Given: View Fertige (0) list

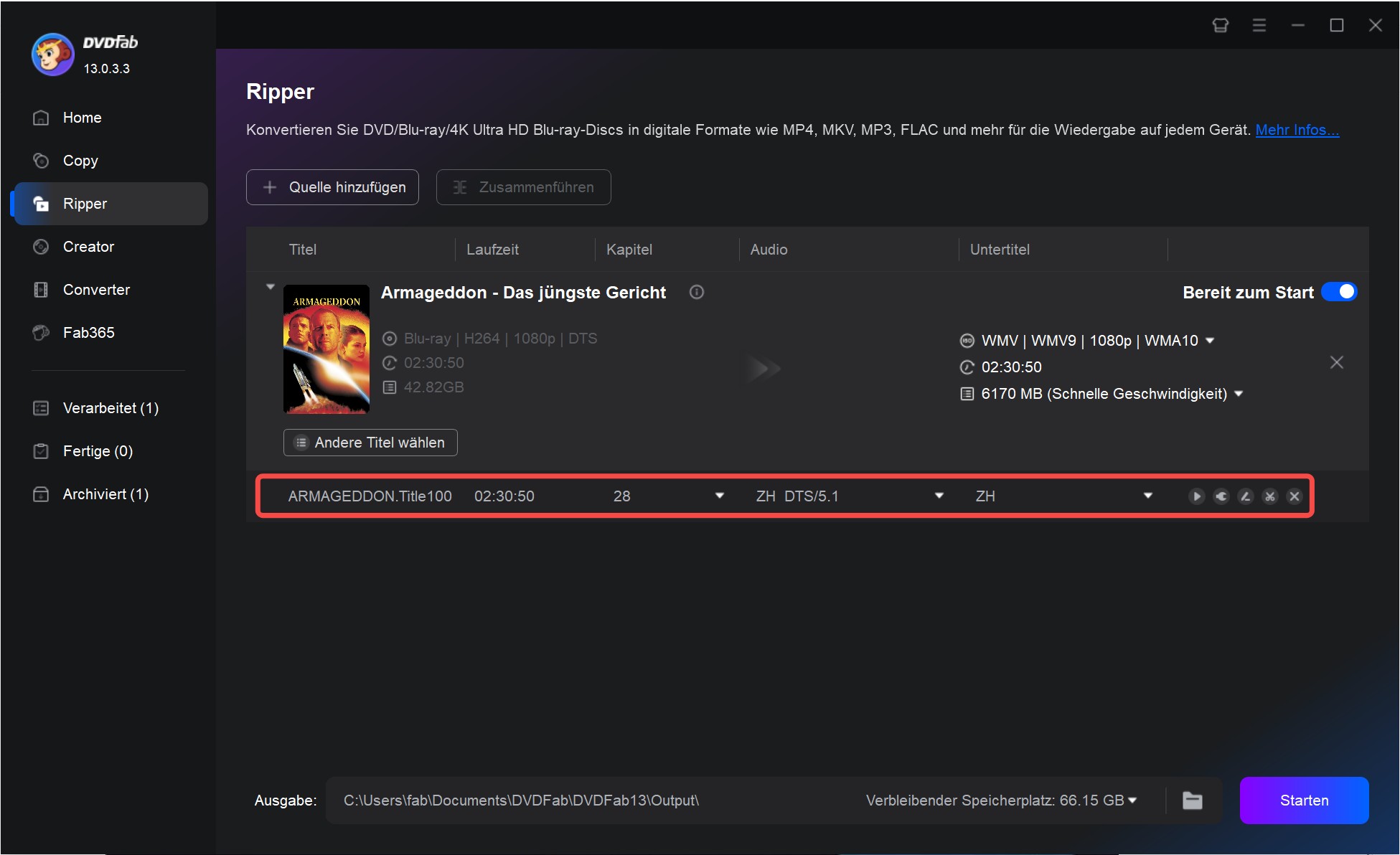Looking at the screenshot, I should [111, 451].
